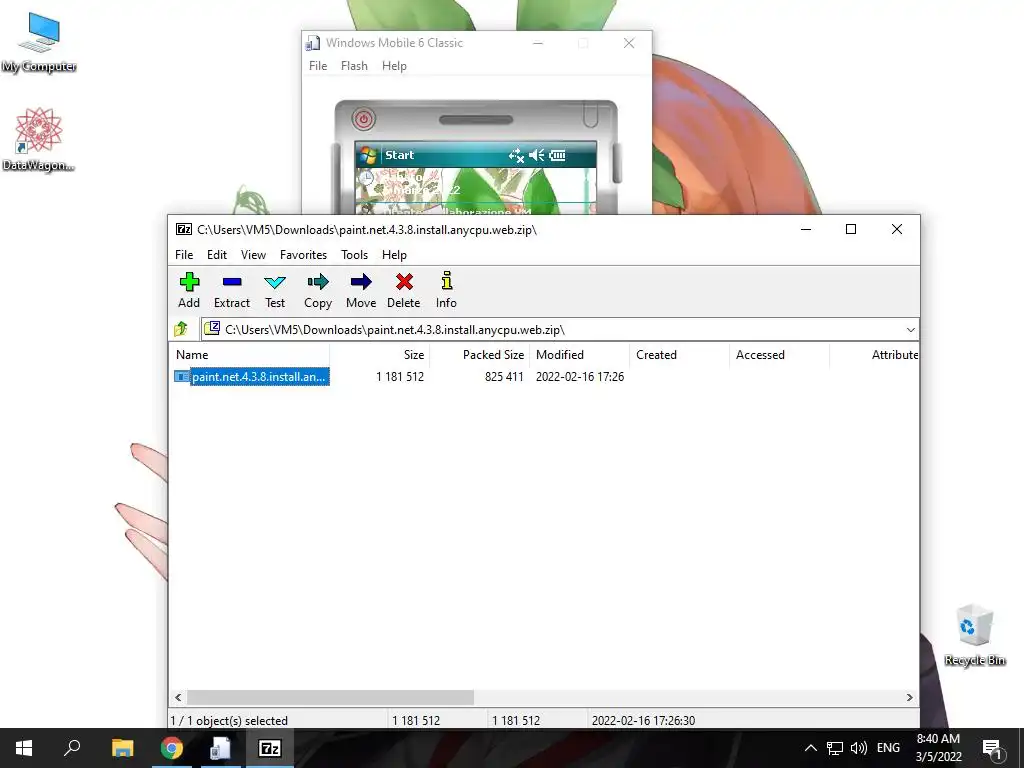Click the 2022-02-16 17:26 modified cell

coord(580,377)
